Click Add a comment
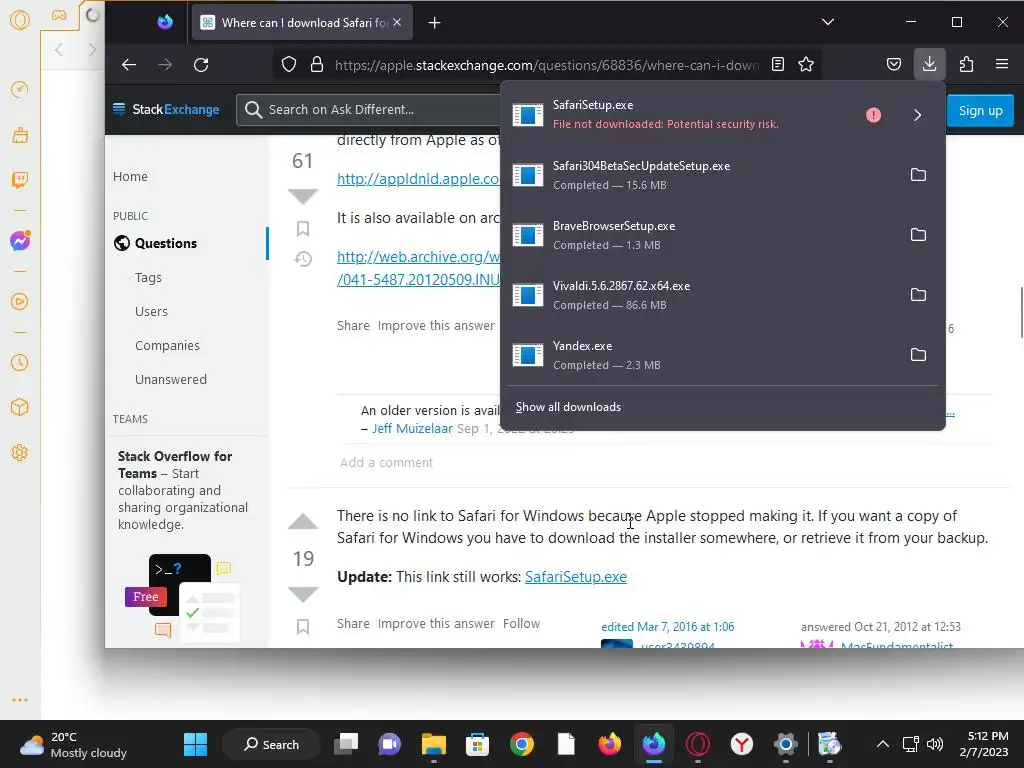The image size is (1024, 768). point(386,462)
